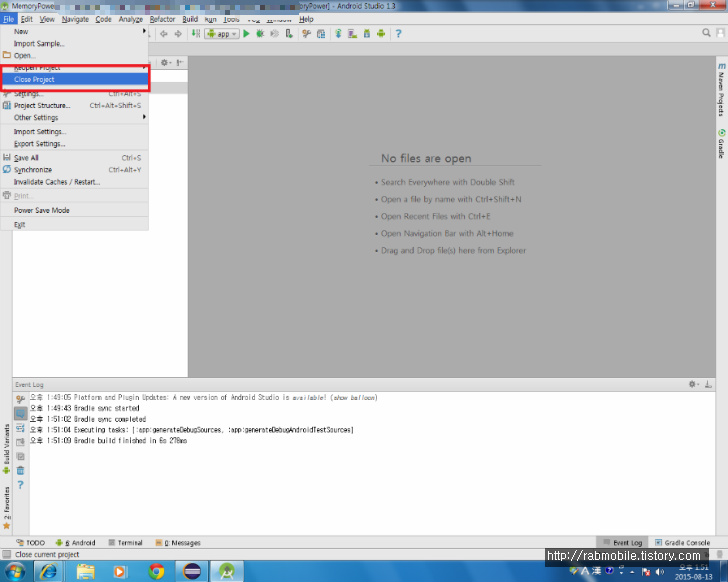Open the Gradle Console button

pos(682,543)
